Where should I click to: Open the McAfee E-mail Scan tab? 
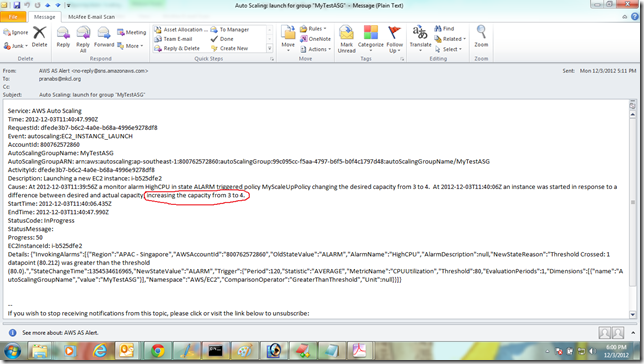[91, 17]
